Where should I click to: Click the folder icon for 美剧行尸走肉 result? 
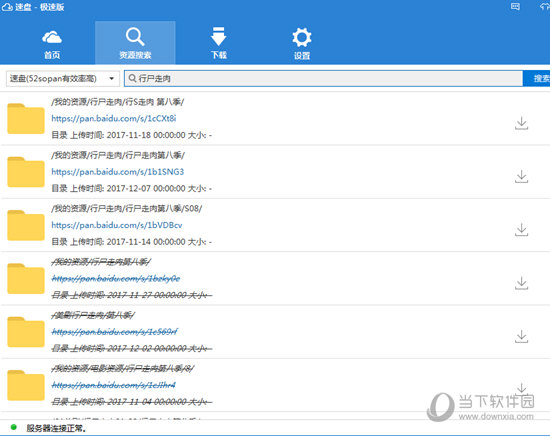click(26, 332)
